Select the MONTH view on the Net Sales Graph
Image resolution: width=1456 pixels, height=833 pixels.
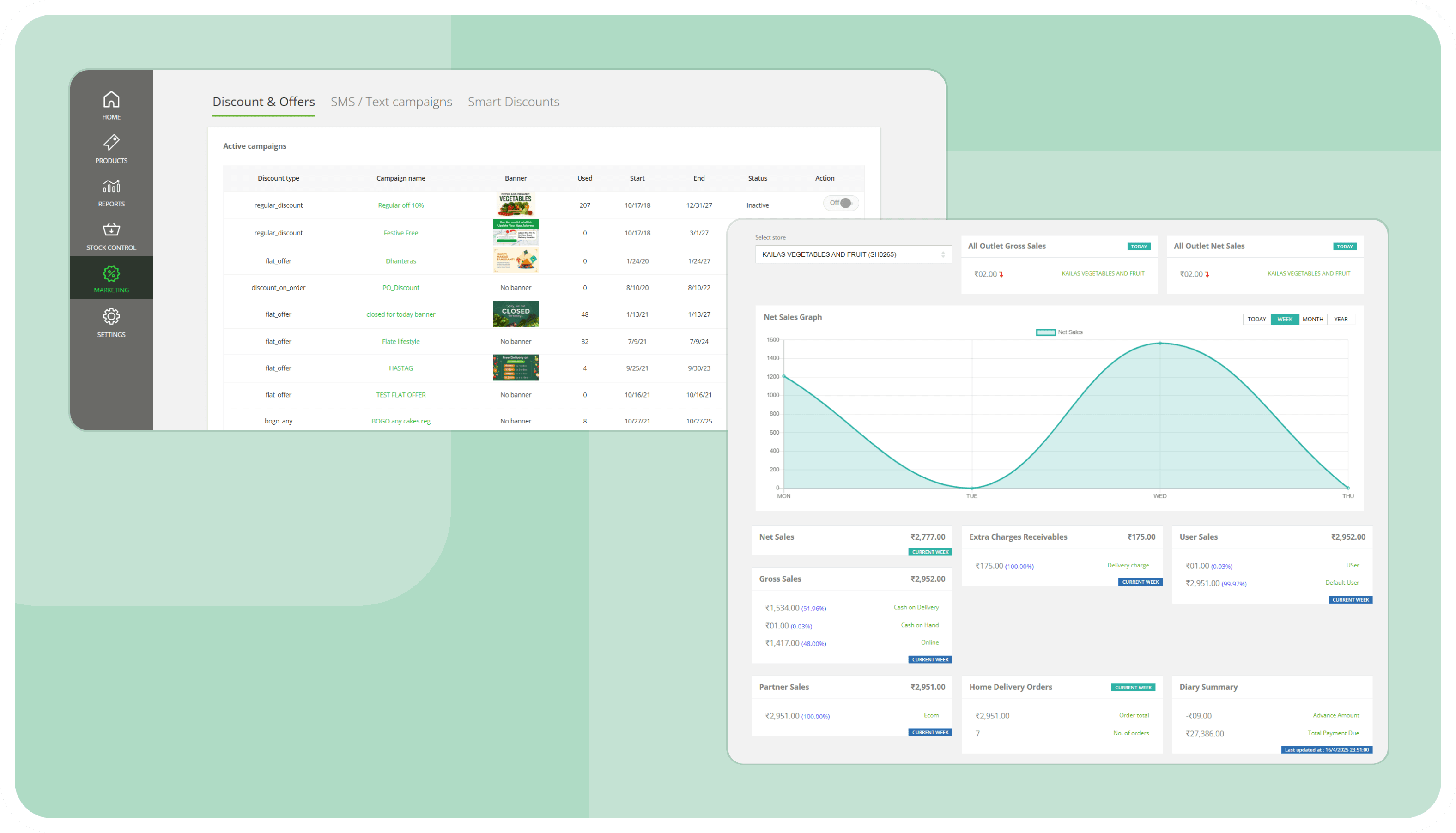[1312, 319]
